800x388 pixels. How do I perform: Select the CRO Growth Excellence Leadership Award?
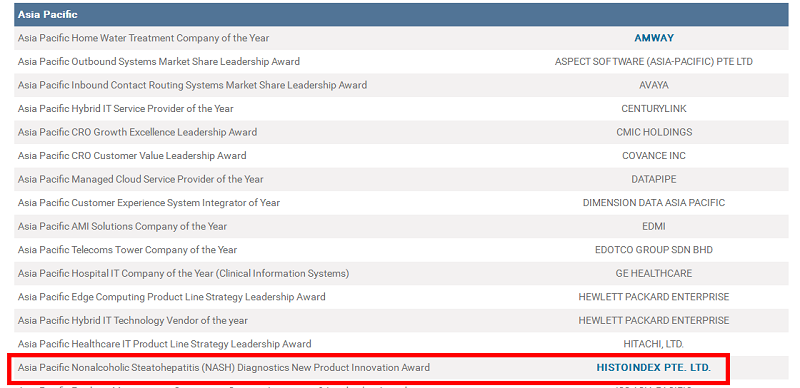click(x=137, y=132)
